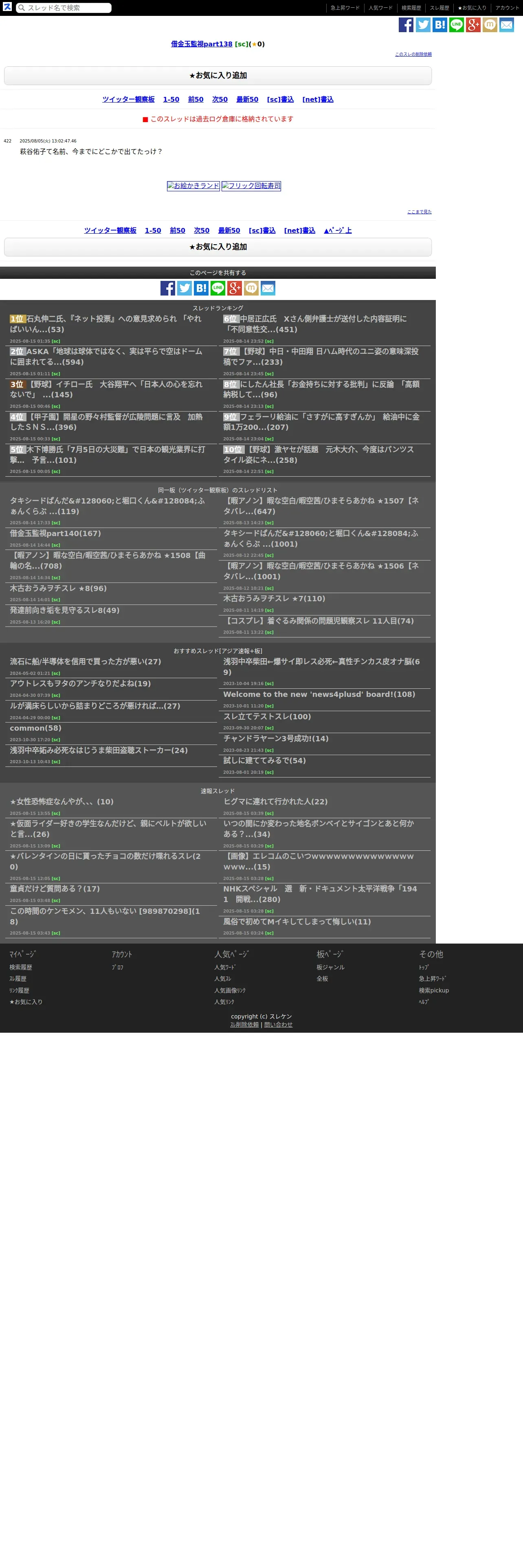Image resolution: width=523 pixels, height=1568 pixels.
Task: Open footer 人気画像リンク link
Action: [230, 990]
